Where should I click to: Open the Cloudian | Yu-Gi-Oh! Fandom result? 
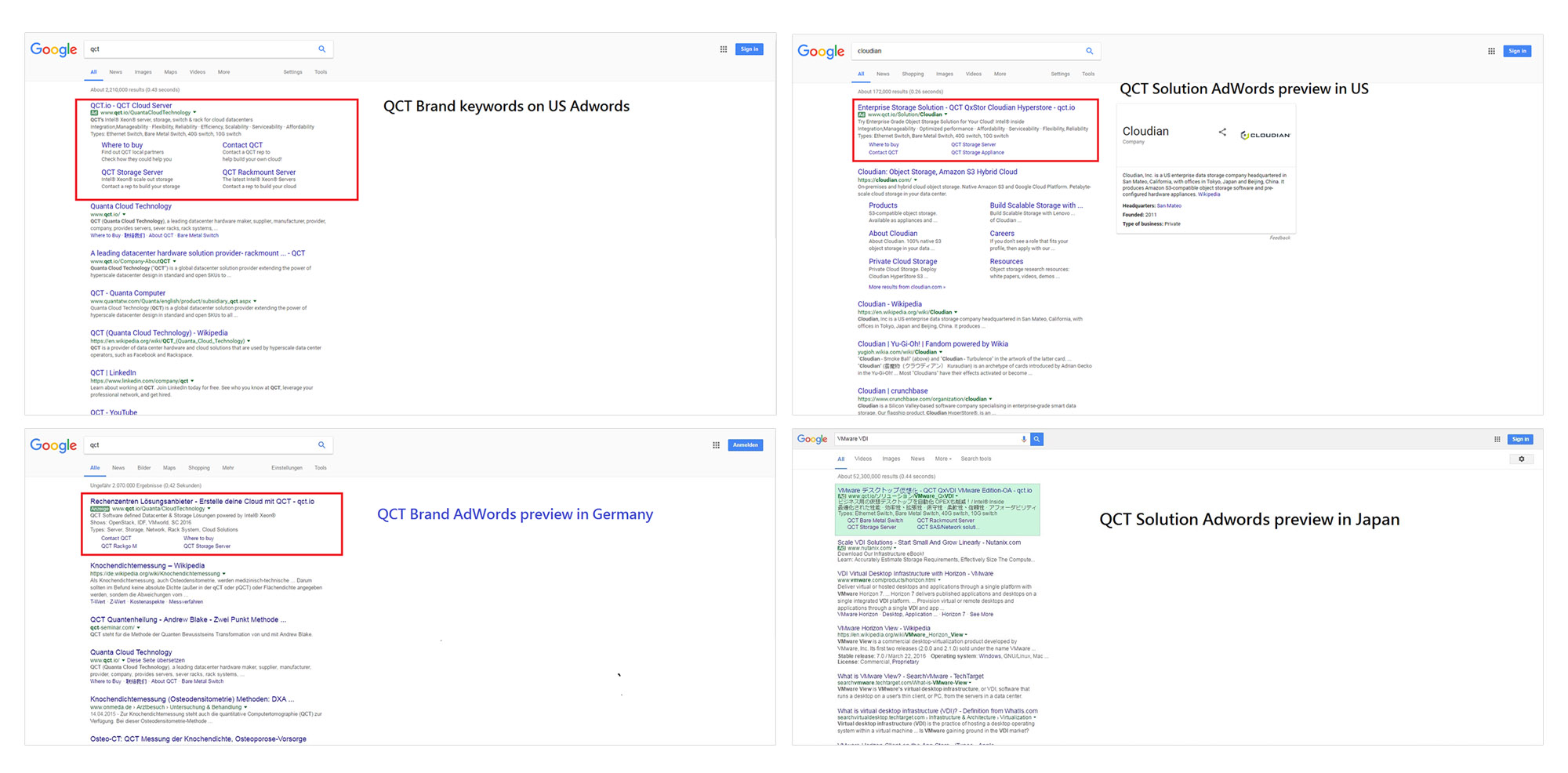pyautogui.click(x=933, y=344)
